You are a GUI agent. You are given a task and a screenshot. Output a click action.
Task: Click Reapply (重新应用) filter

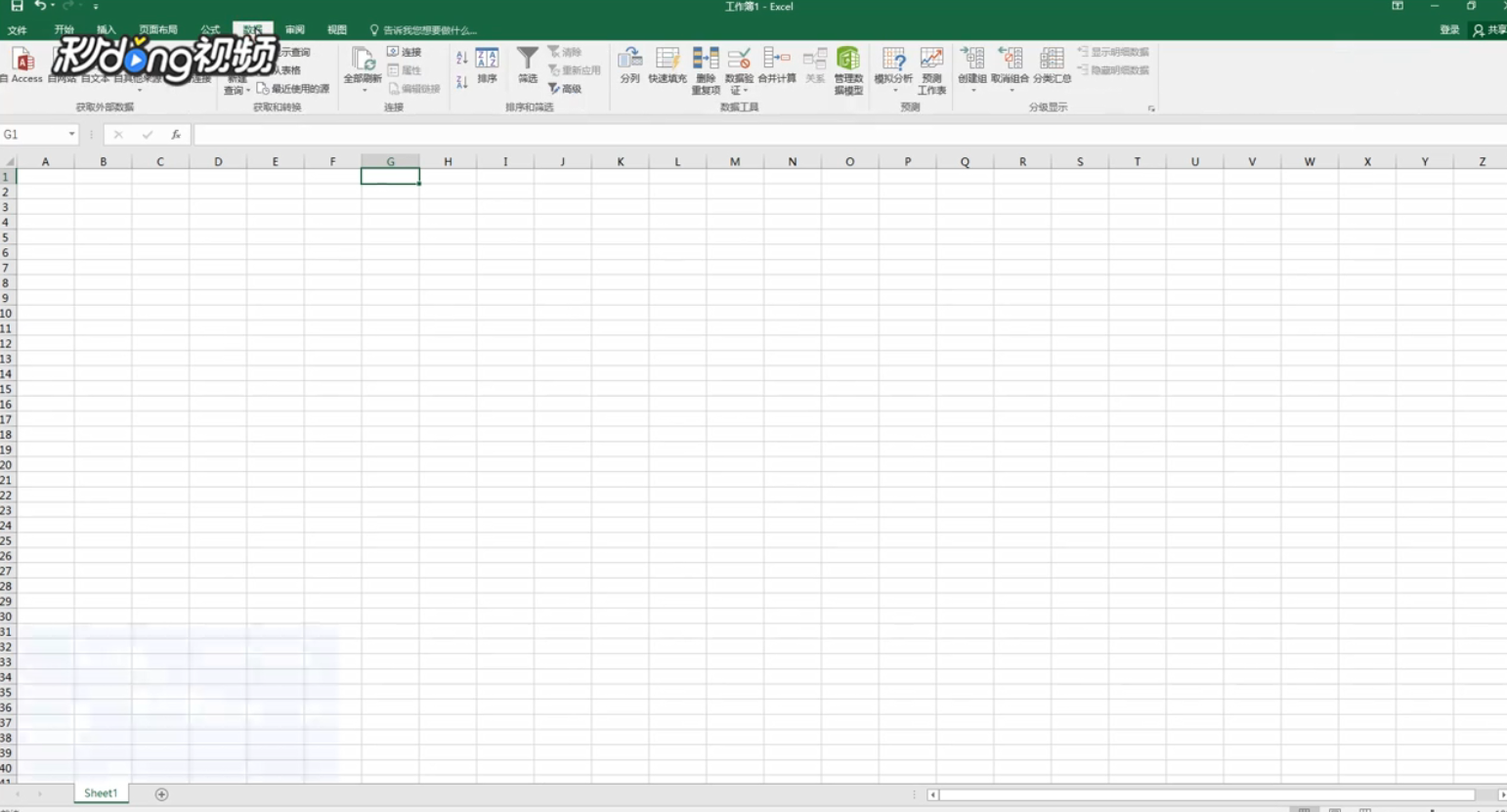574,70
